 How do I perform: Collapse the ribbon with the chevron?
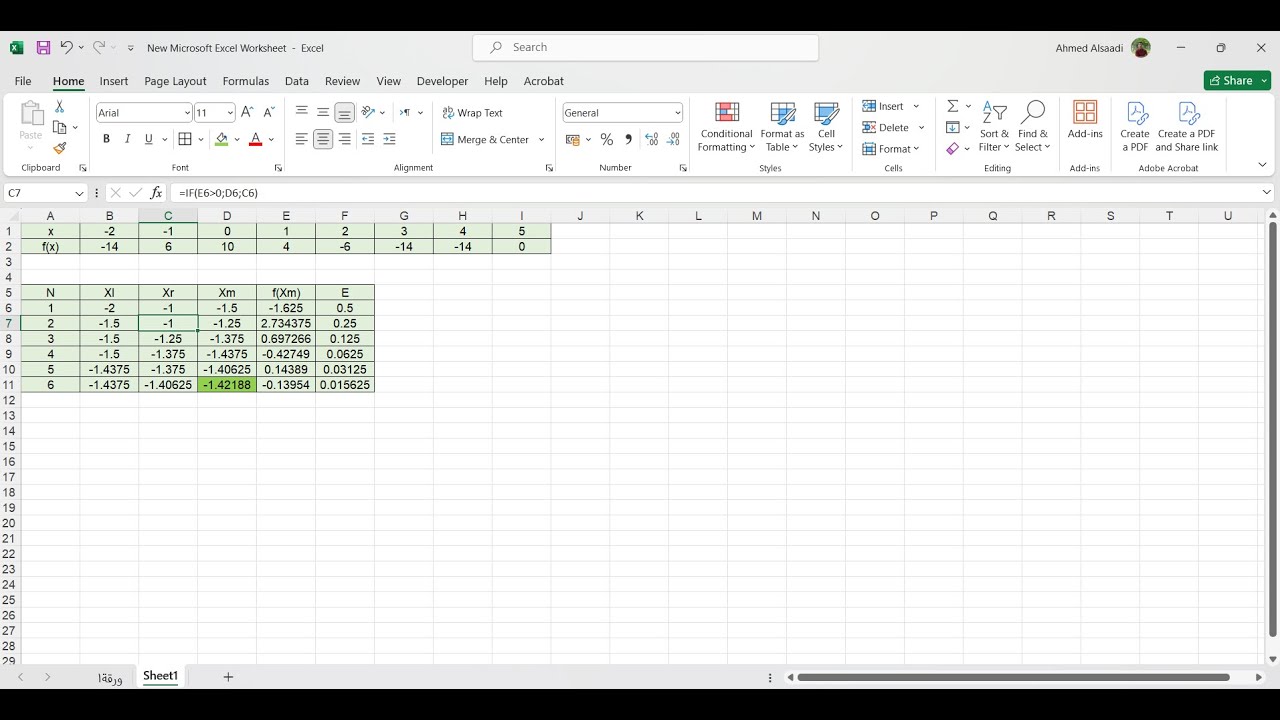(x=1262, y=164)
